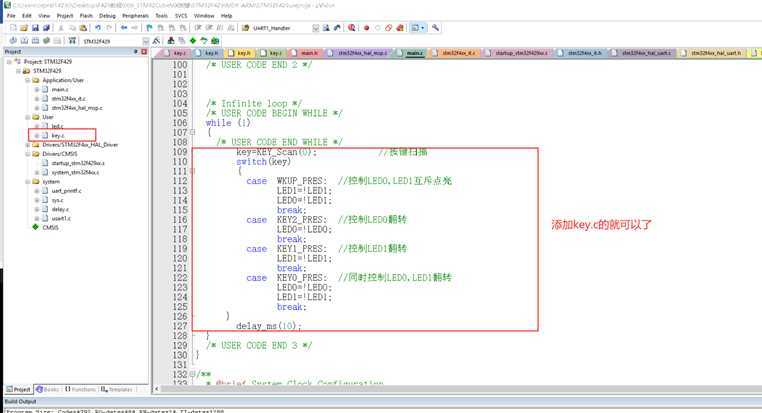Click the editor scroll-left arrow

click(x=156, y=389)
